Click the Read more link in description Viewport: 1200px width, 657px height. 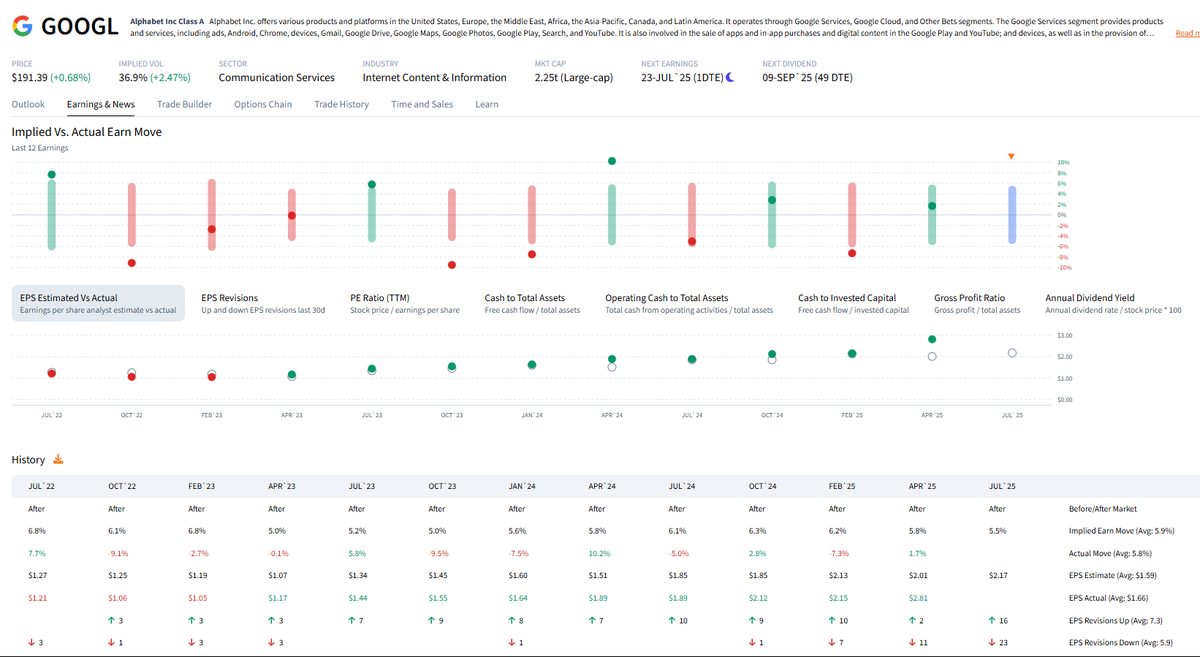click(1188, 33)
